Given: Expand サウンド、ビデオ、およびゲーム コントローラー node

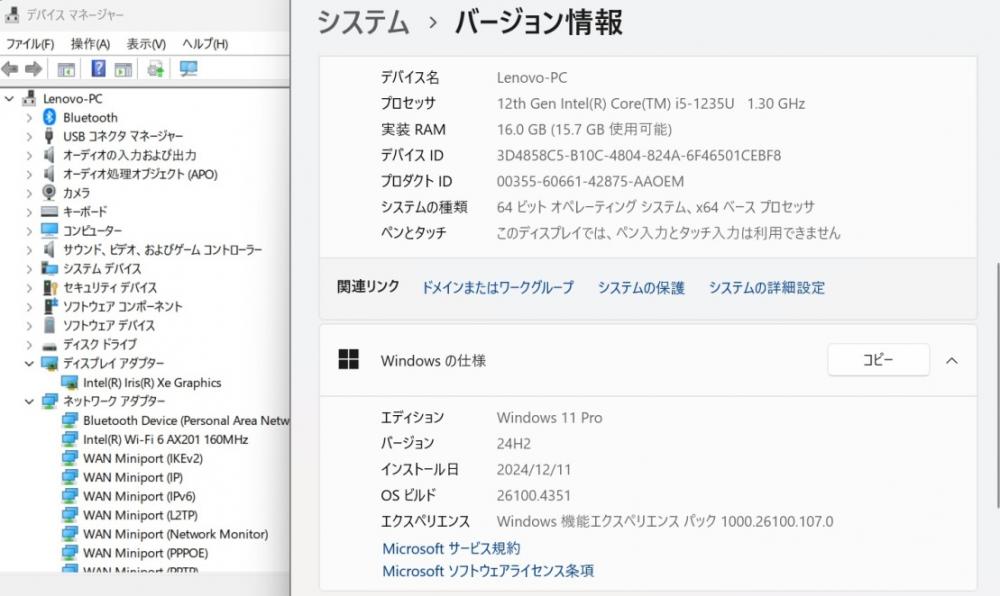Looking at the screenshot, I should point(29,250).
